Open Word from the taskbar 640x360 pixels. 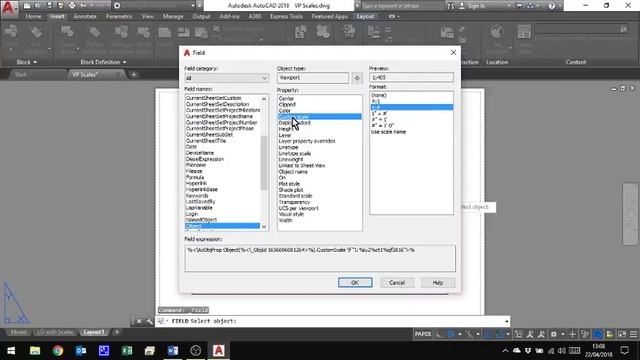tap(173, 351)
